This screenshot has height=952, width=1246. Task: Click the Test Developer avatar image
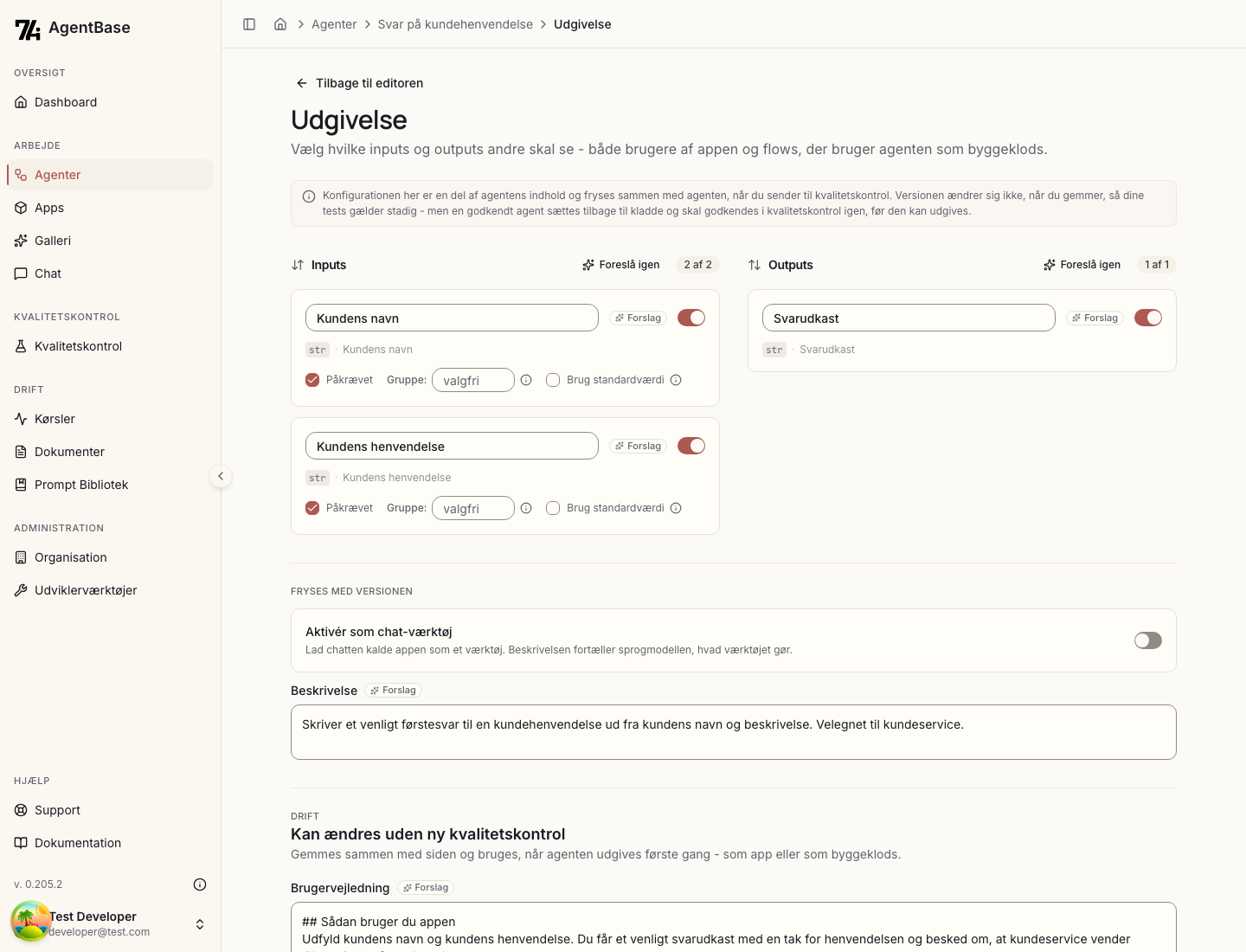coord(31,921)
